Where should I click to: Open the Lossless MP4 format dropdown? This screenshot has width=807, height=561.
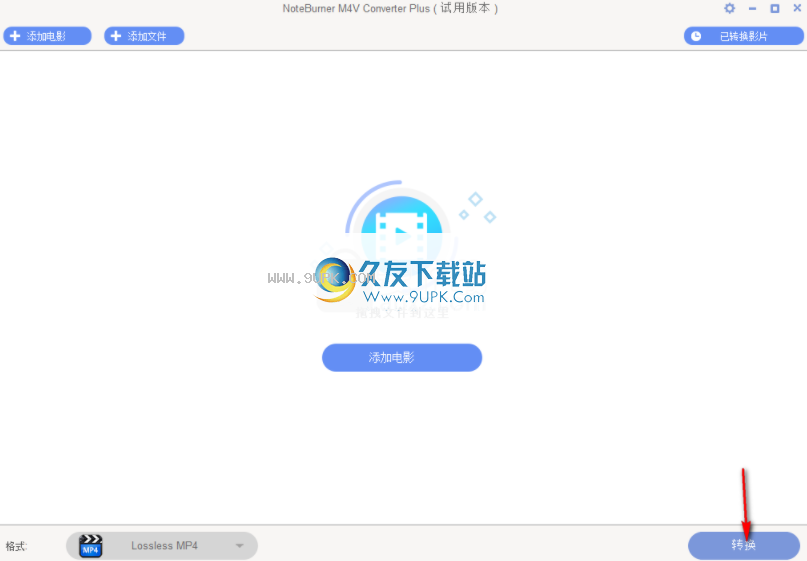coord(162,546)
